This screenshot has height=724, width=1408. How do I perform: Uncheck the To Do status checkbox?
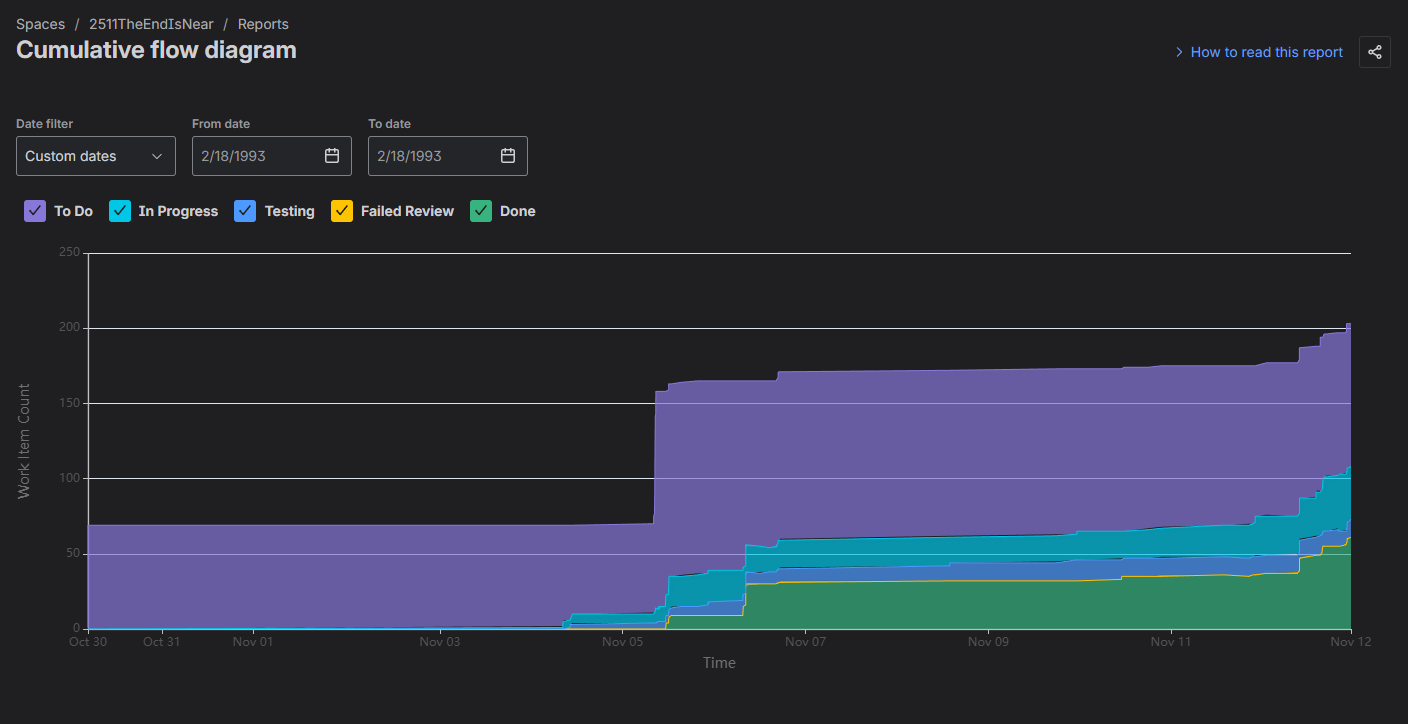35,211
